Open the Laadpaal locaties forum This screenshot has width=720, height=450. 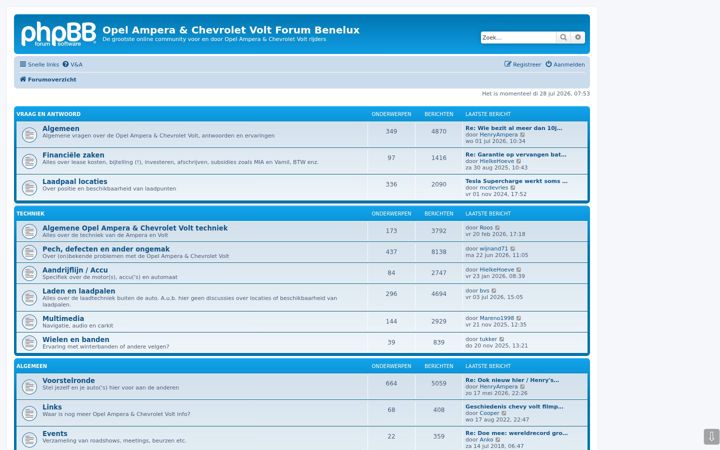coord(74,182)
